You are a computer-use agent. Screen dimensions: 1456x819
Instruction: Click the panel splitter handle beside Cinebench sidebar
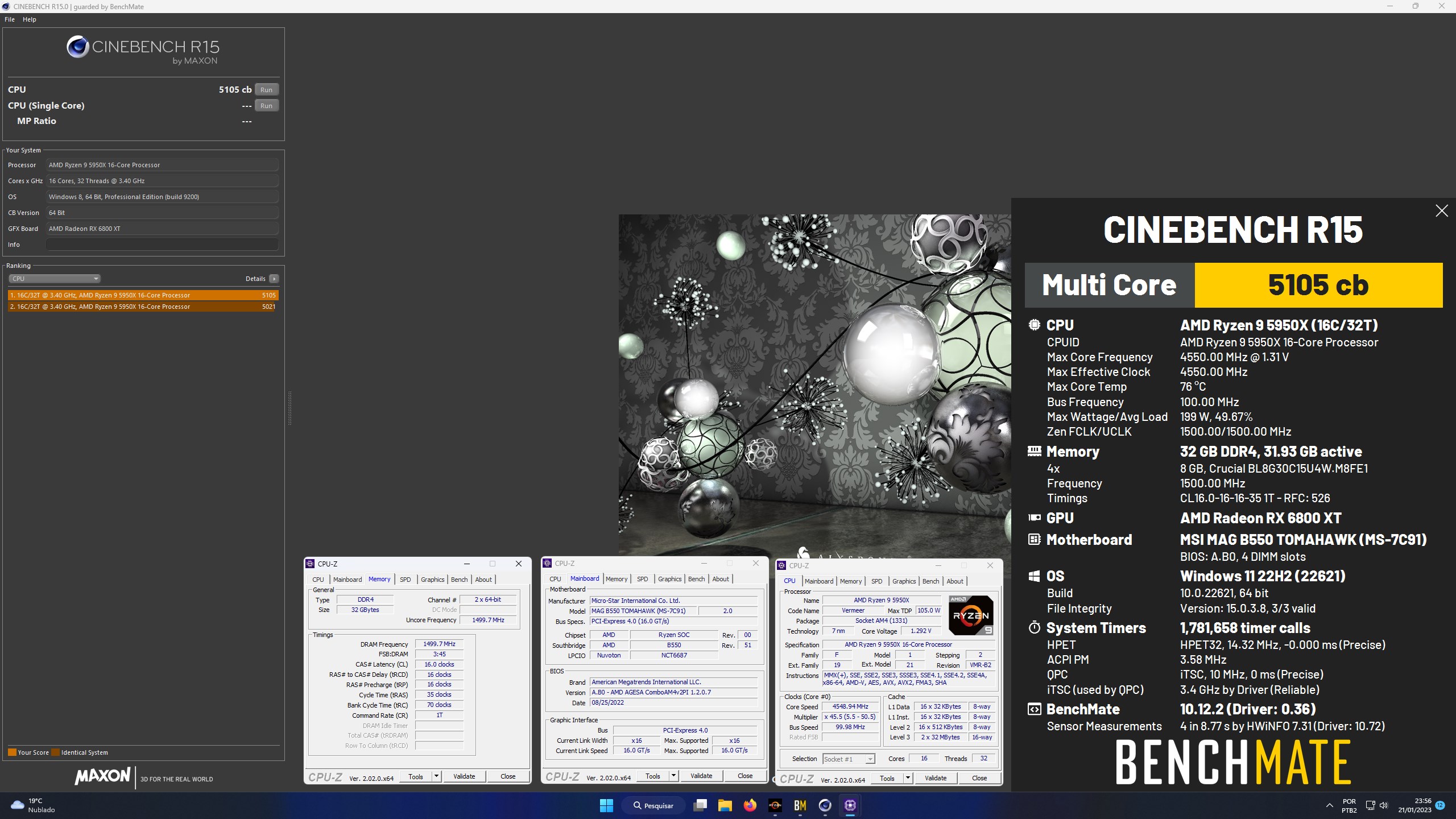(x=289, y=408)
